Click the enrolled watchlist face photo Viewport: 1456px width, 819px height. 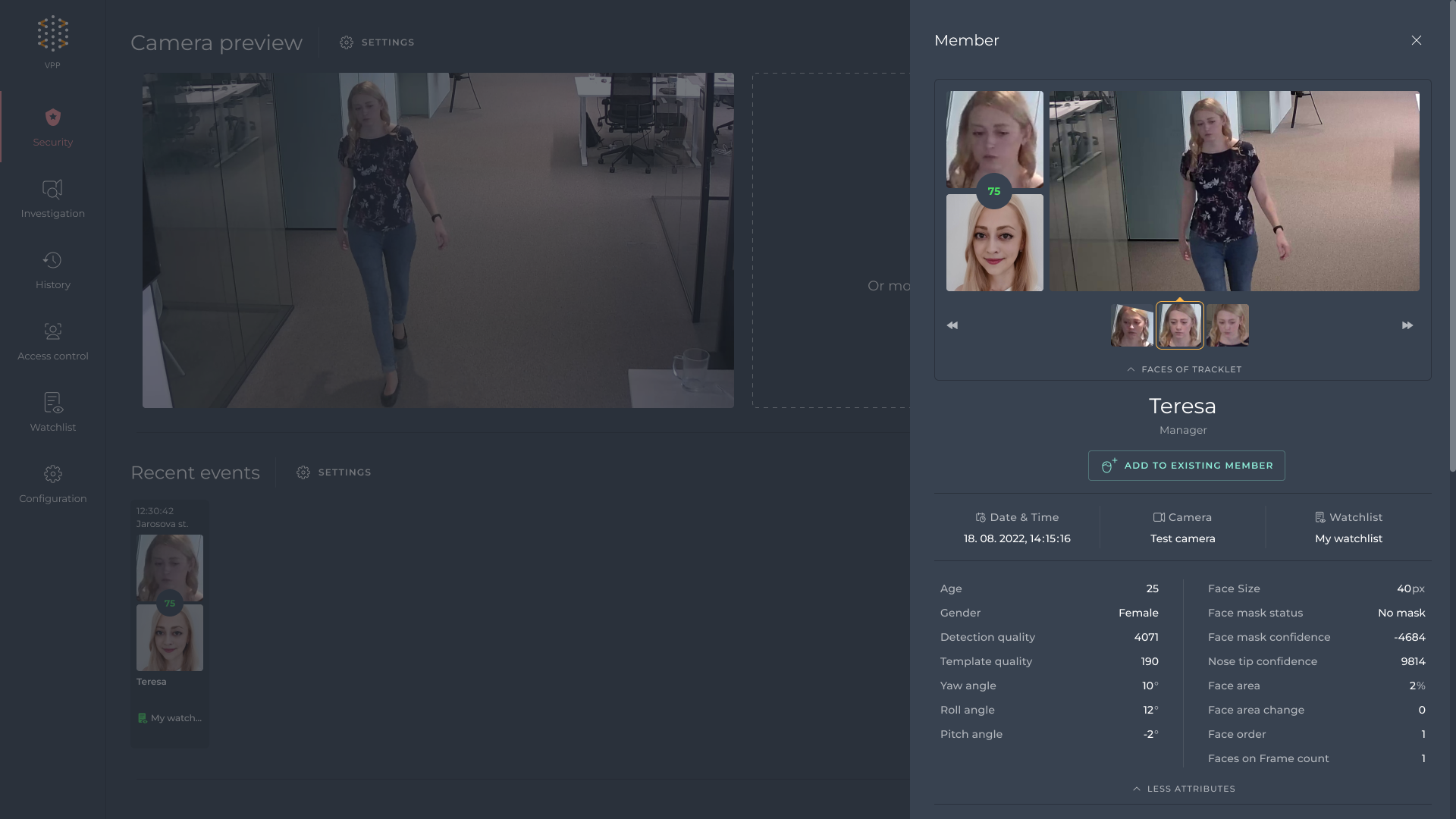[x=994, y=243]
